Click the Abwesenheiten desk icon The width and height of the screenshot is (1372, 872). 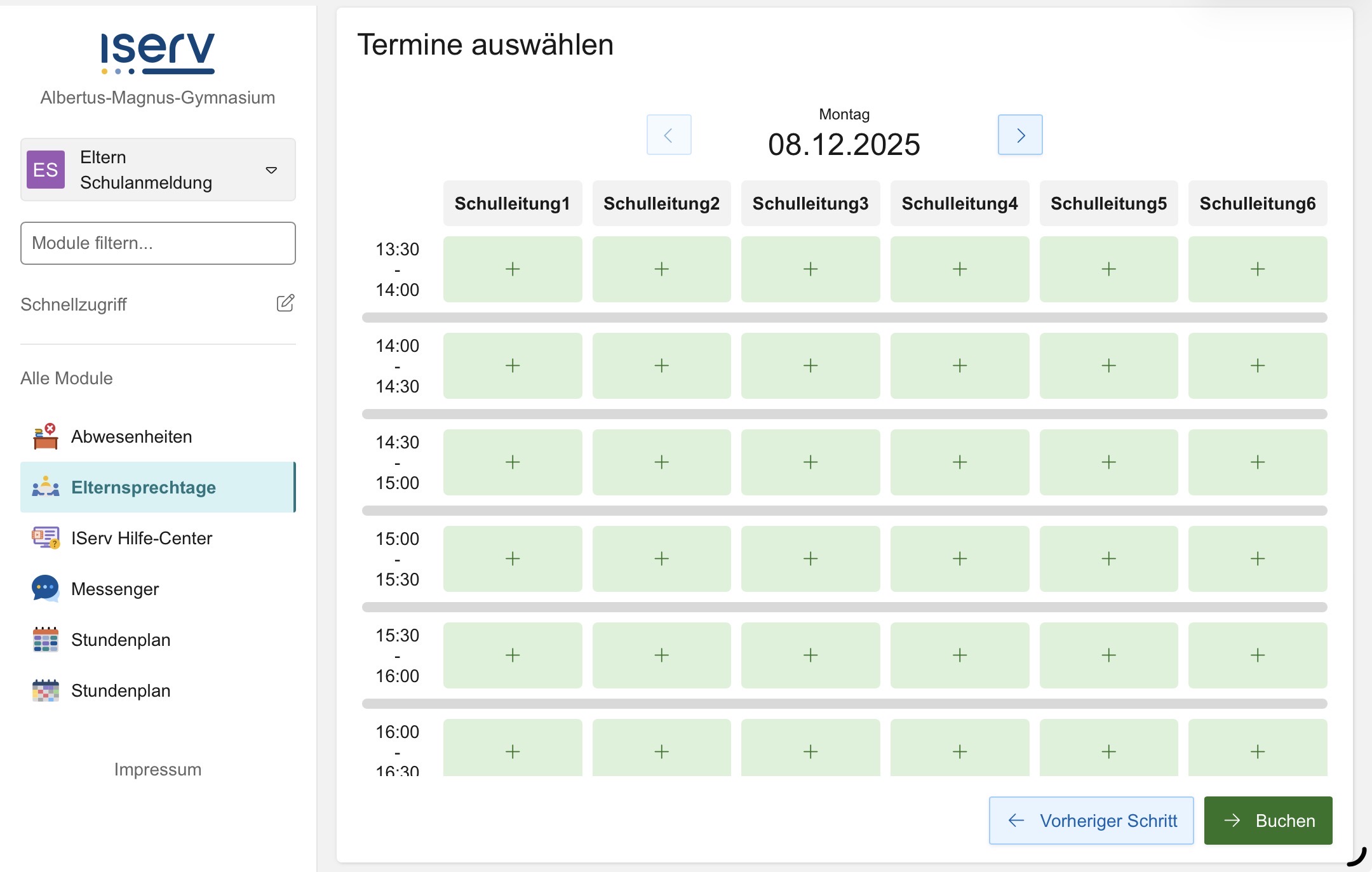[x=45, y=437]
